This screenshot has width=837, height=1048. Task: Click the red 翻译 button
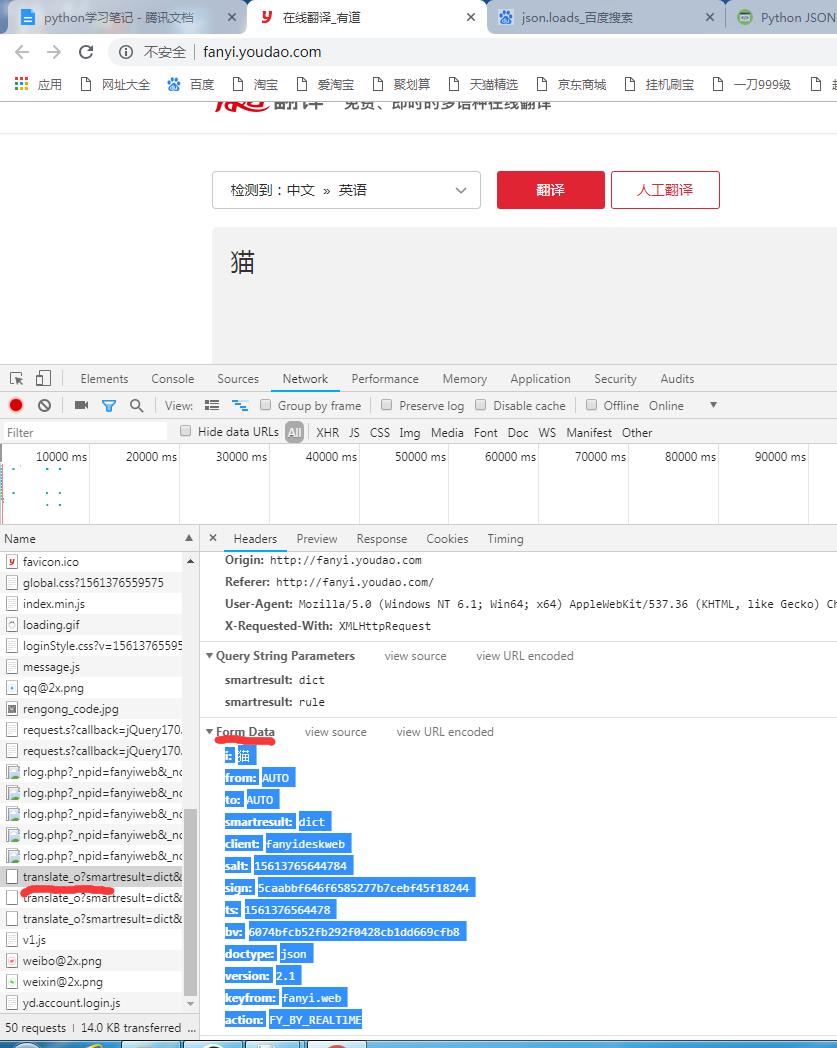[x=551, y=190]
